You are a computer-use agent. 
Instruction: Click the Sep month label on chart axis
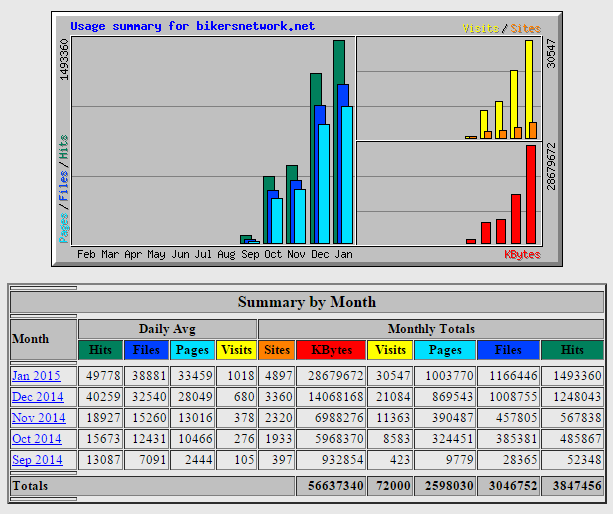click(x=250, y=254)
